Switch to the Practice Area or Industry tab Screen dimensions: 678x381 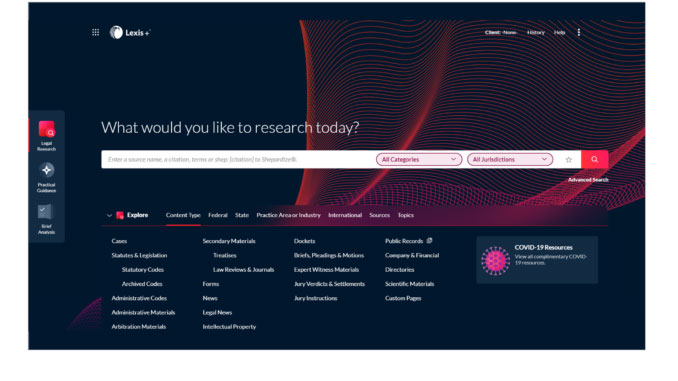288,215
